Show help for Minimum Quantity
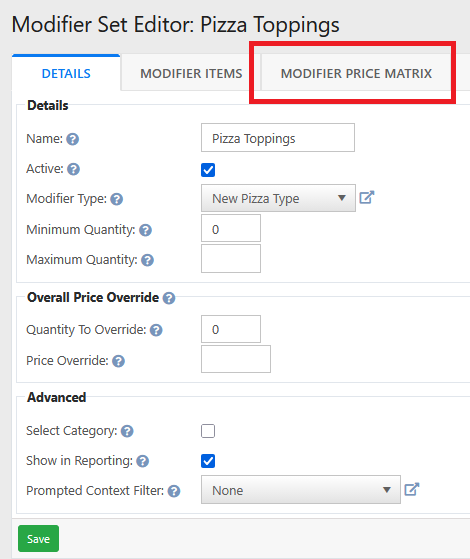Screen dimensions: 470x559 [145, 230]
